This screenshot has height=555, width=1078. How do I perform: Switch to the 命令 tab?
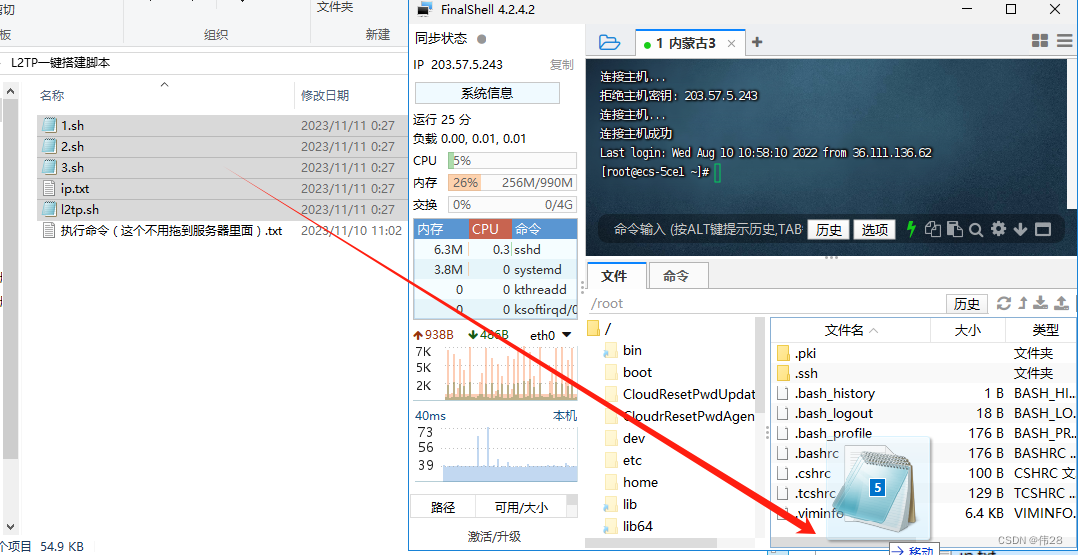tap(676, 276)
